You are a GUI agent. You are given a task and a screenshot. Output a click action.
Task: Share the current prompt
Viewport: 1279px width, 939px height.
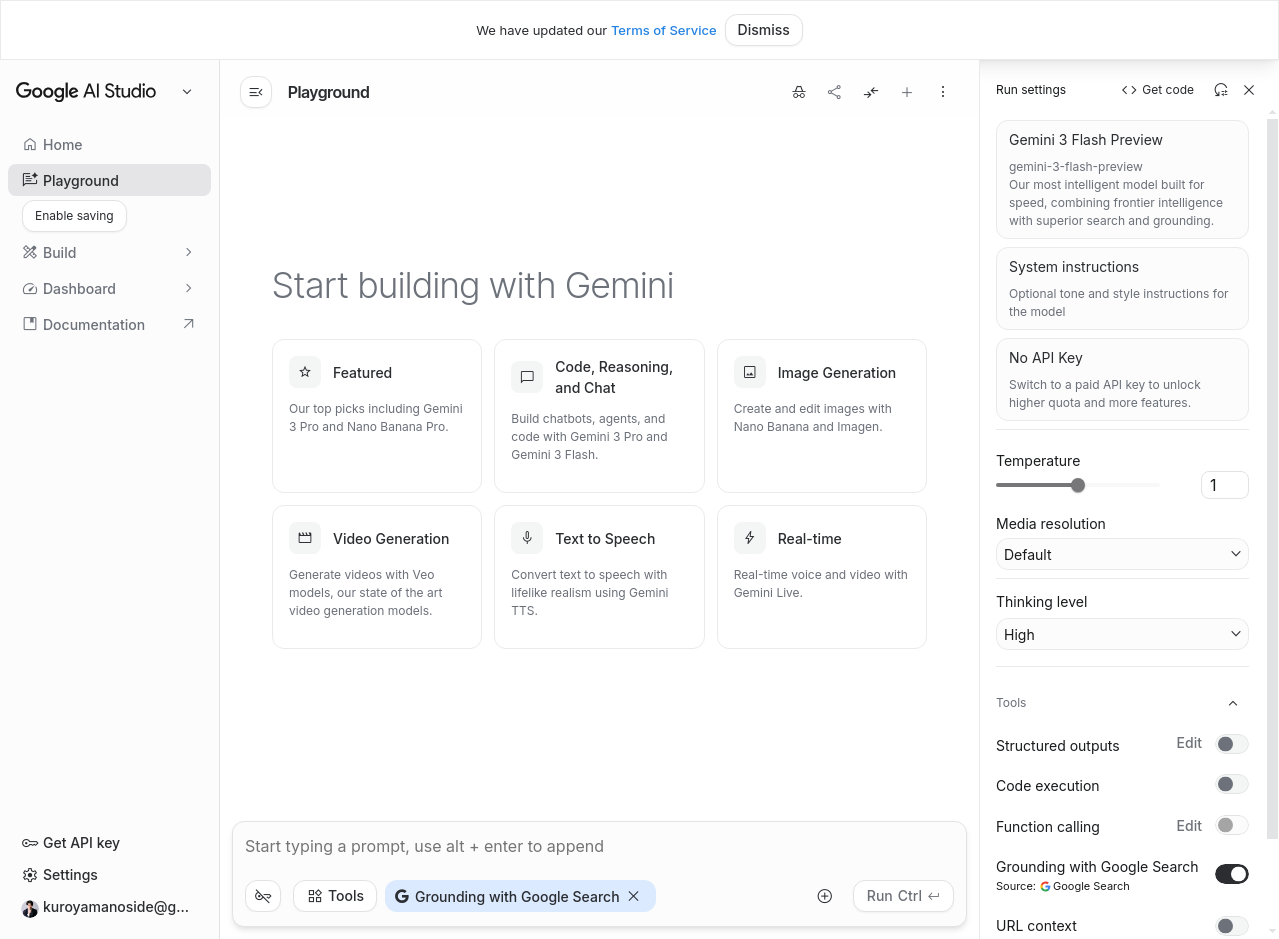coord(834,91)
